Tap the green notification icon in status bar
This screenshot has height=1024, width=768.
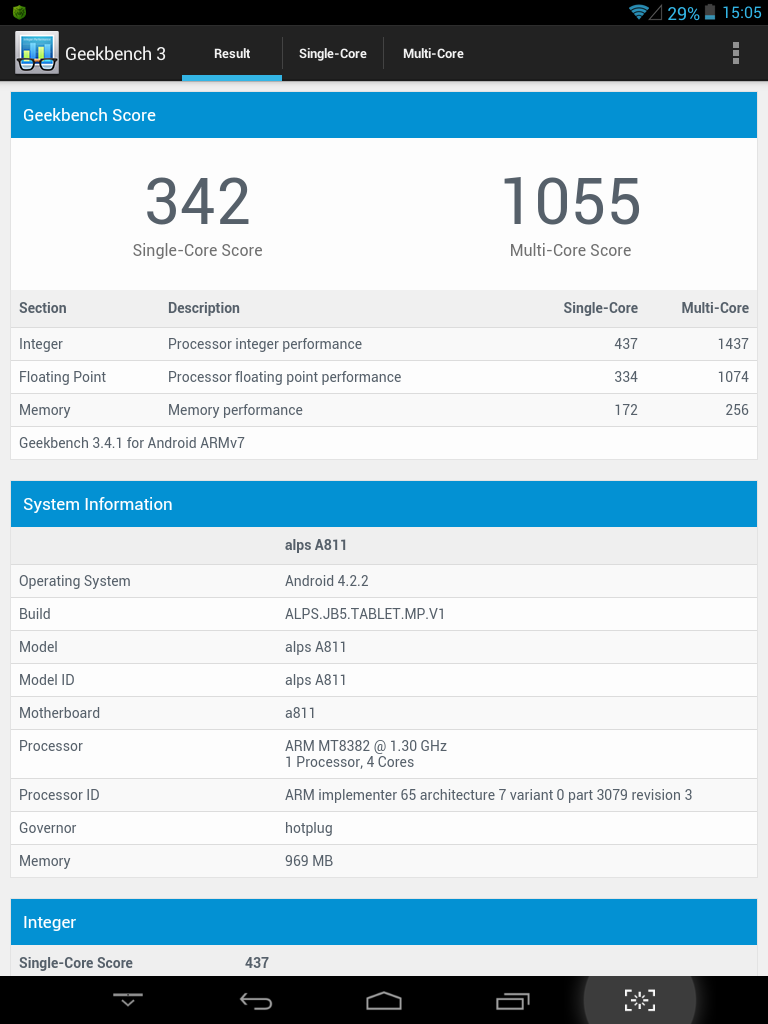[19, 12]
